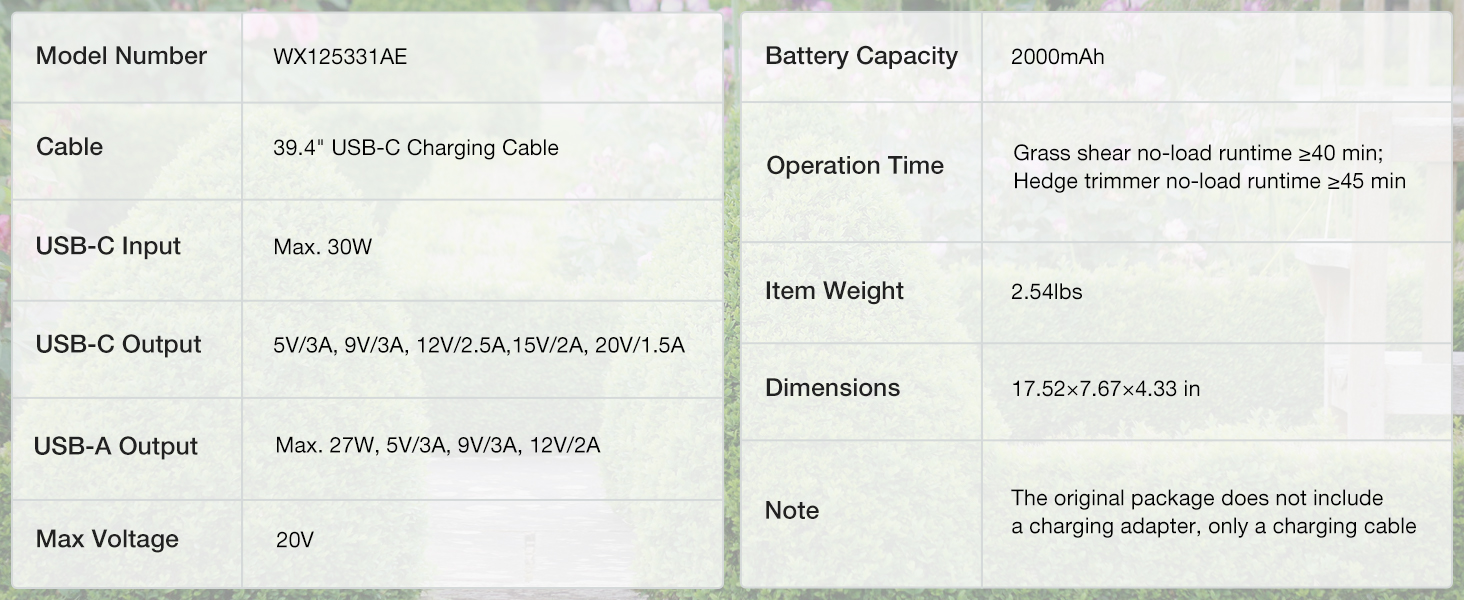Click the Cable row label
Viewport: 1464px width, 600px height.
tap(69, 147)
